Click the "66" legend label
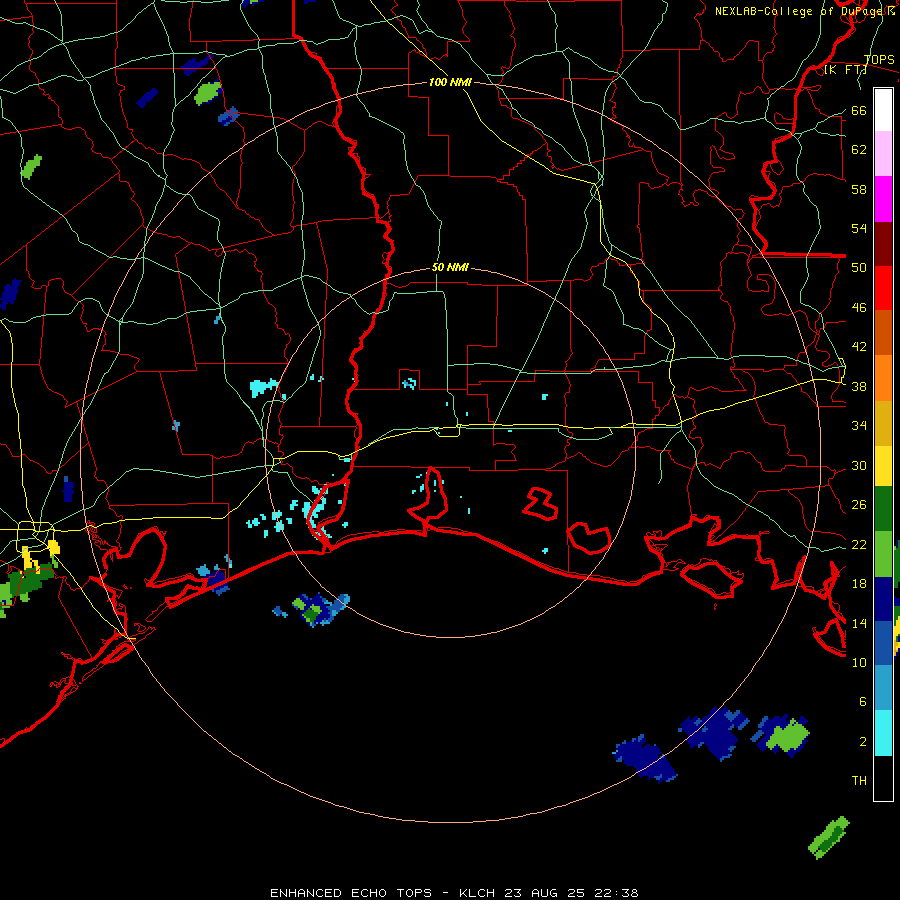 click(x=859, y=111)
